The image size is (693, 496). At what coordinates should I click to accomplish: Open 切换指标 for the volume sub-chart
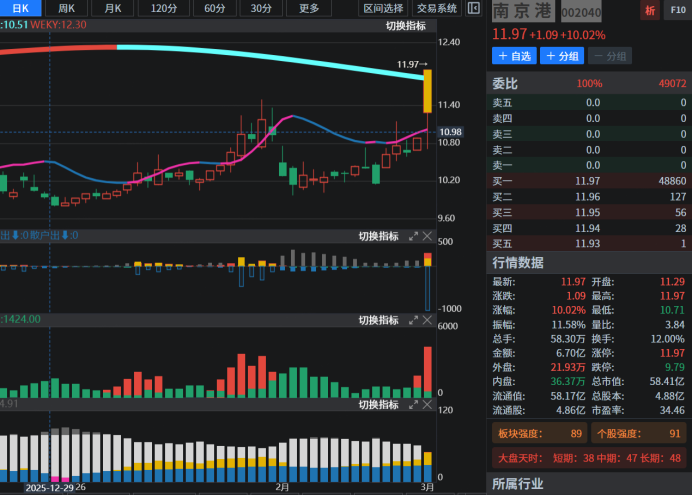379,320
